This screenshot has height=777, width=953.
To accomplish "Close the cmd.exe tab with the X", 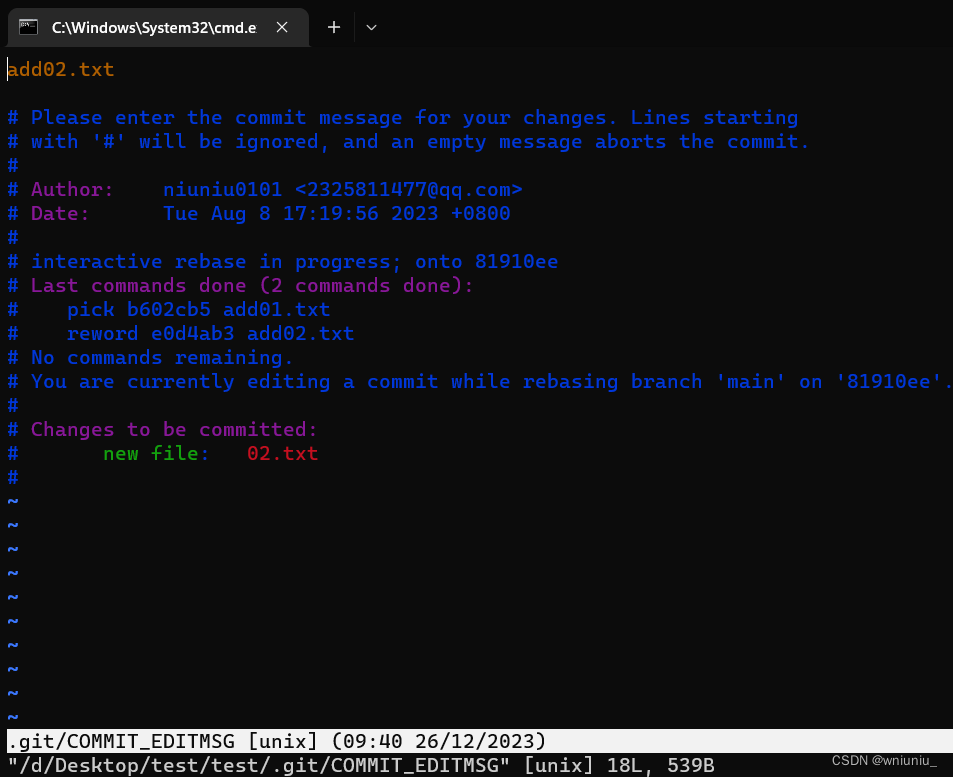I will click(279, 27).
